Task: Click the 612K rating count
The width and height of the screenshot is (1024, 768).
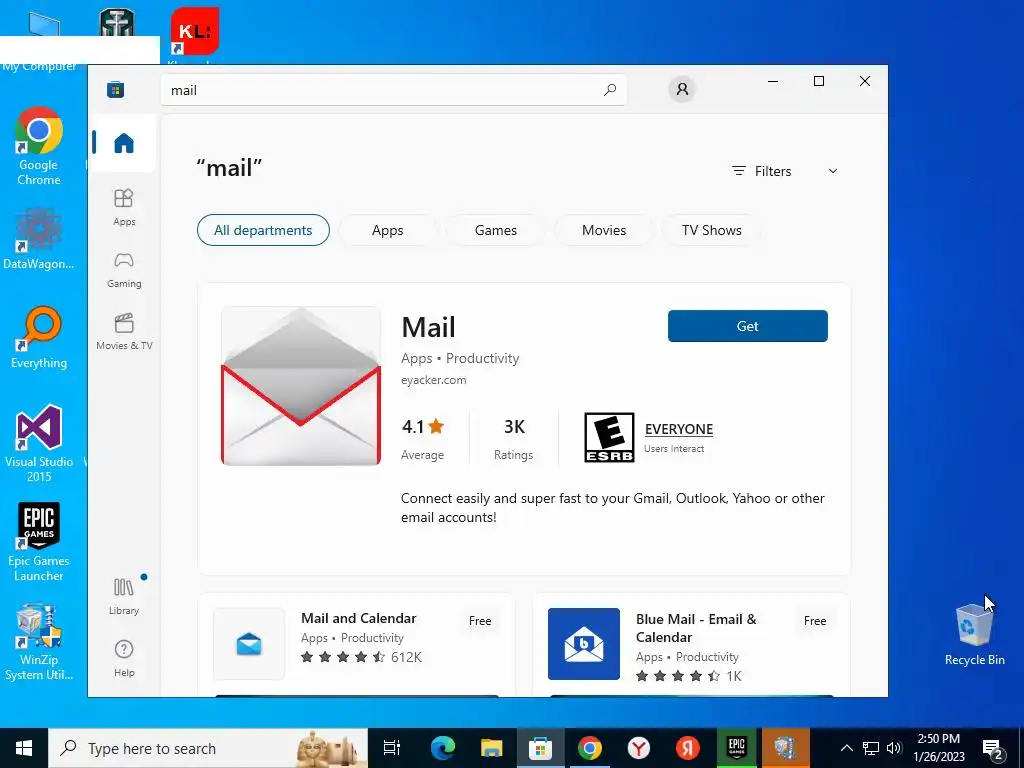Action: click(x=406, y=657)
